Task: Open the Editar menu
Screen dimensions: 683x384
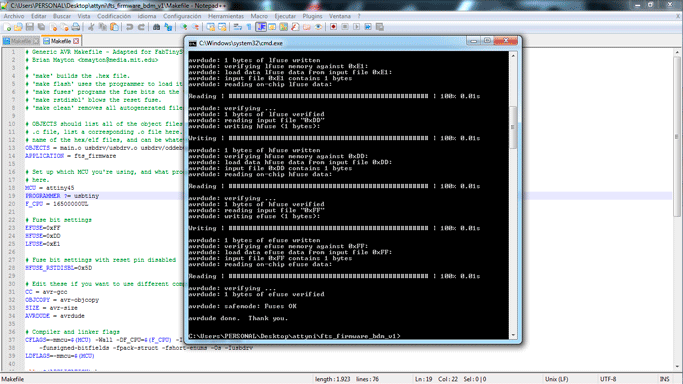Action: 39,16
